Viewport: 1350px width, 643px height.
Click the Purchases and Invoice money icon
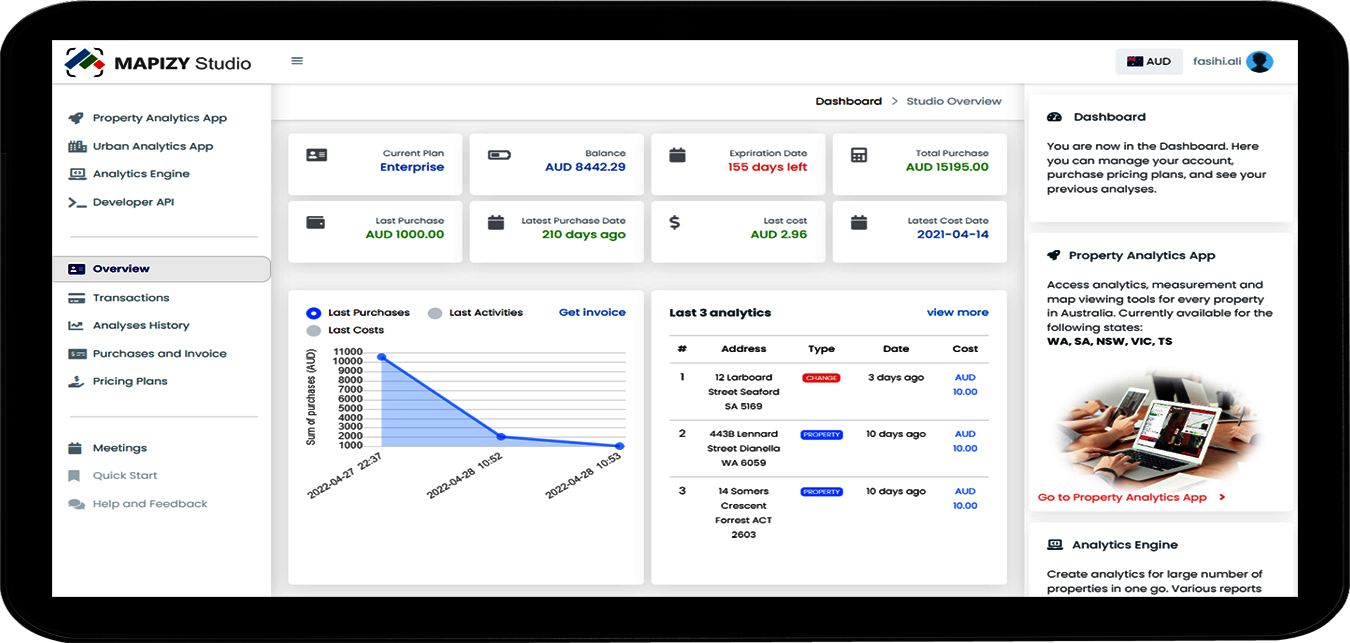[x=76, y=354]
